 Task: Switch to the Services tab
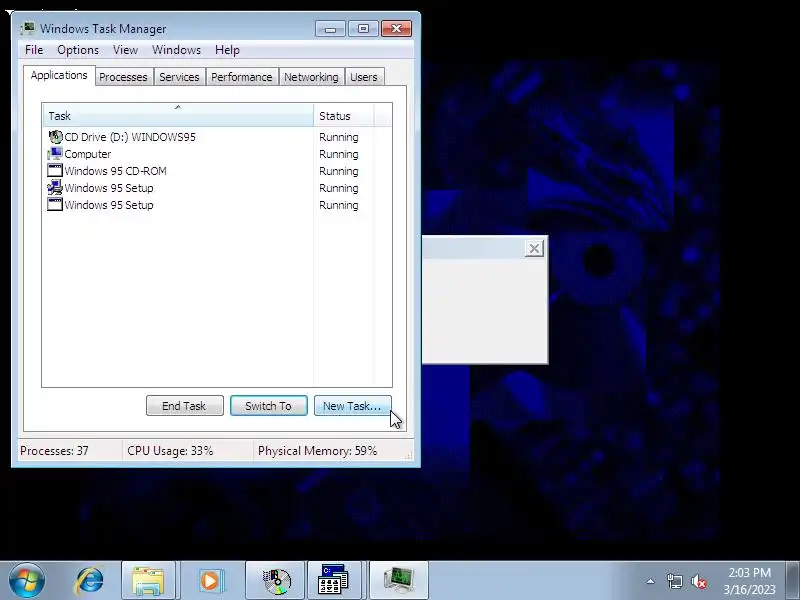coord(179,77)
